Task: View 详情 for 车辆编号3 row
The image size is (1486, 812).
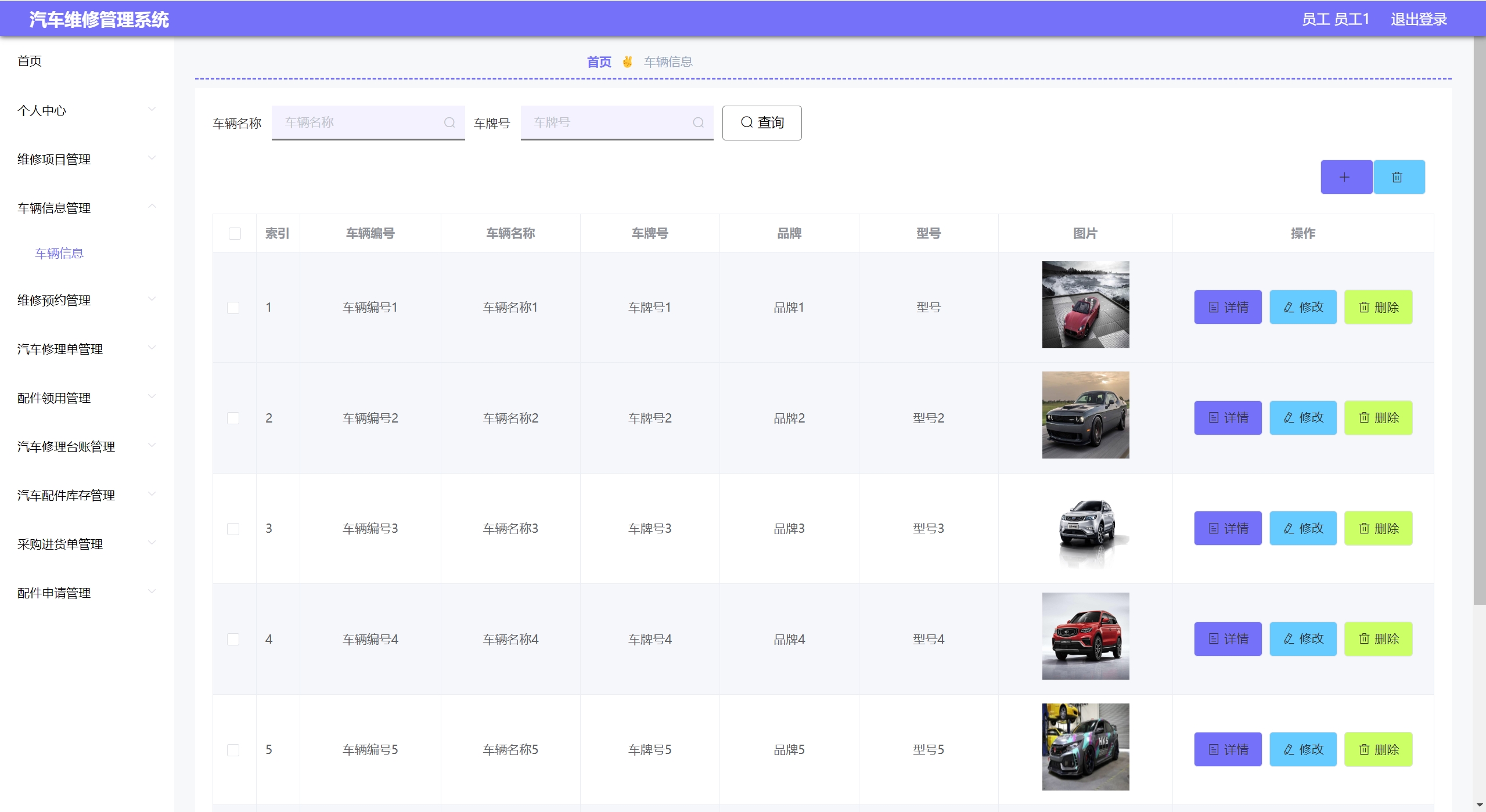Action: (1228, 528)
